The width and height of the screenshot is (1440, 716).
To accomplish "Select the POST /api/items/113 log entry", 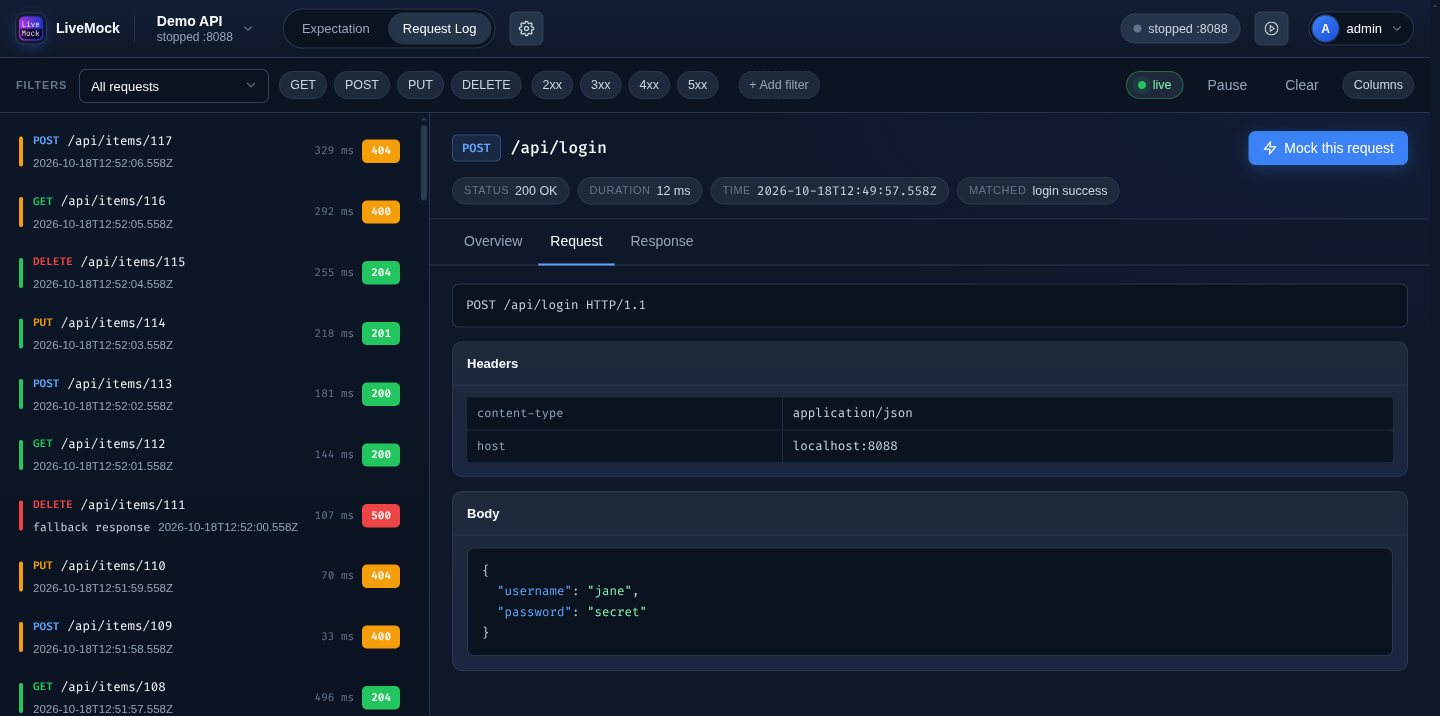I will (210, 394).
